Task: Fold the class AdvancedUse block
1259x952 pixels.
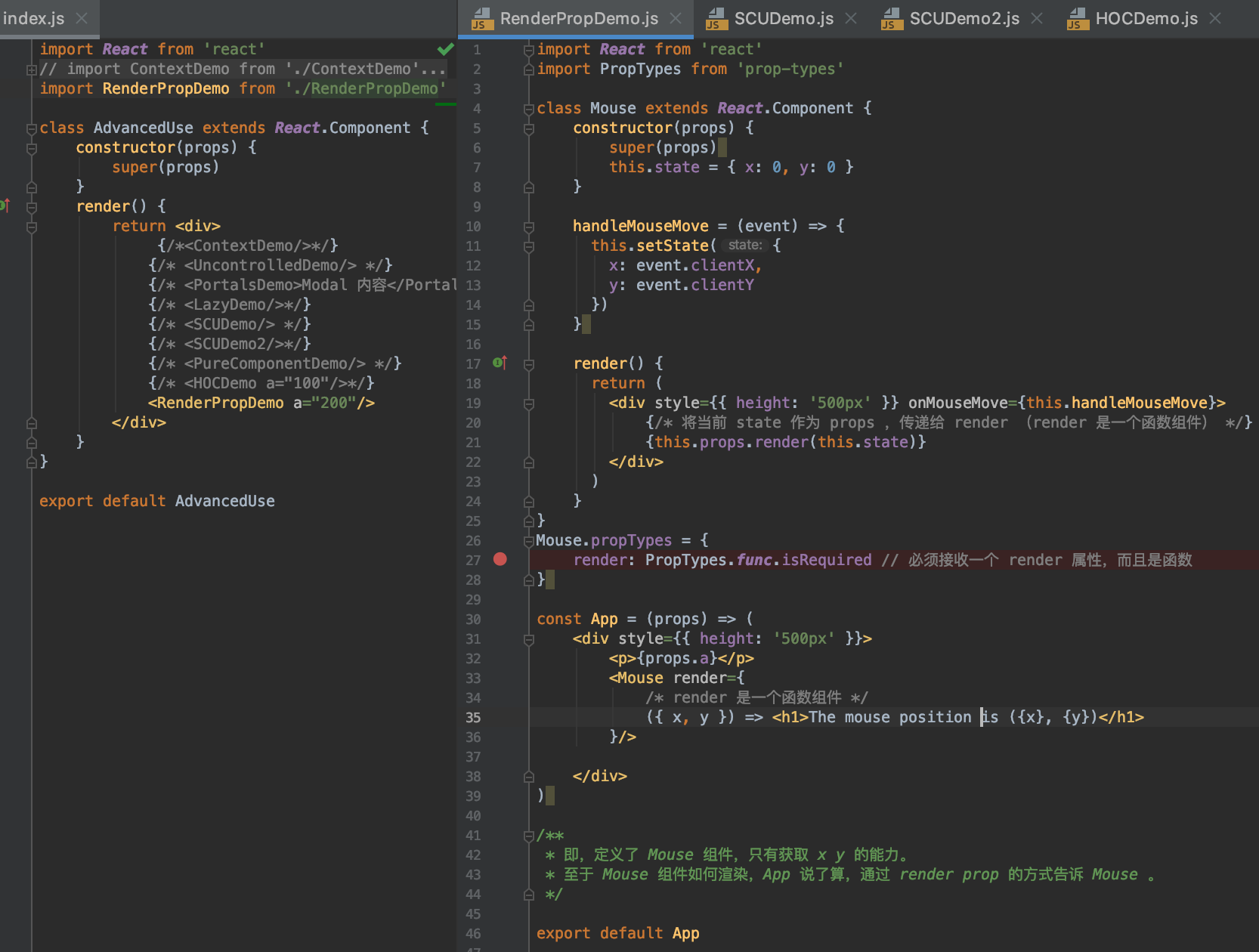Action: coord(32,128)
